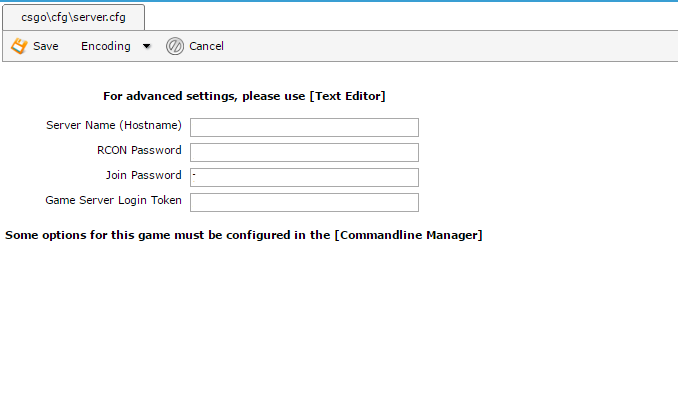678x419 pixels.
Task: Select the csgo\cfg\server.cfg tab
Action: (74, 17)
